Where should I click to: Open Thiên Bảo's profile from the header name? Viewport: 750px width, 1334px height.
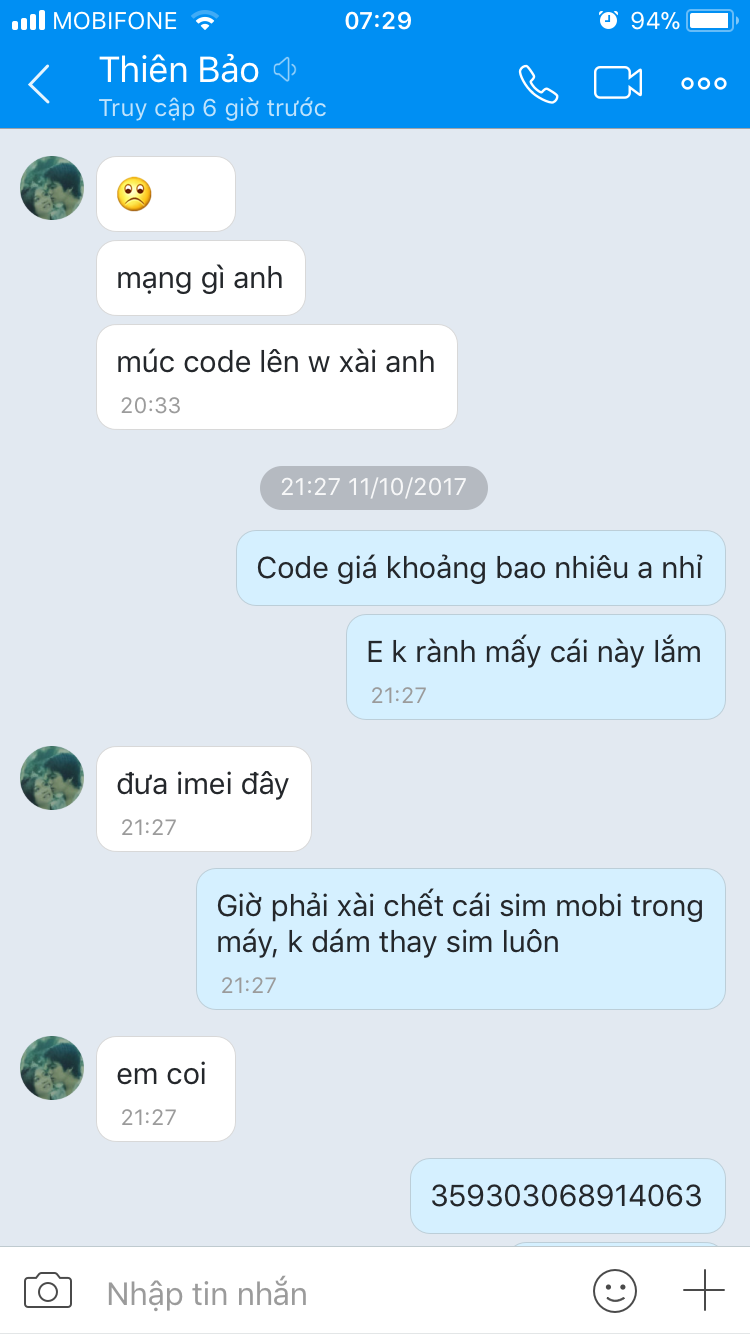click(179, 70)
